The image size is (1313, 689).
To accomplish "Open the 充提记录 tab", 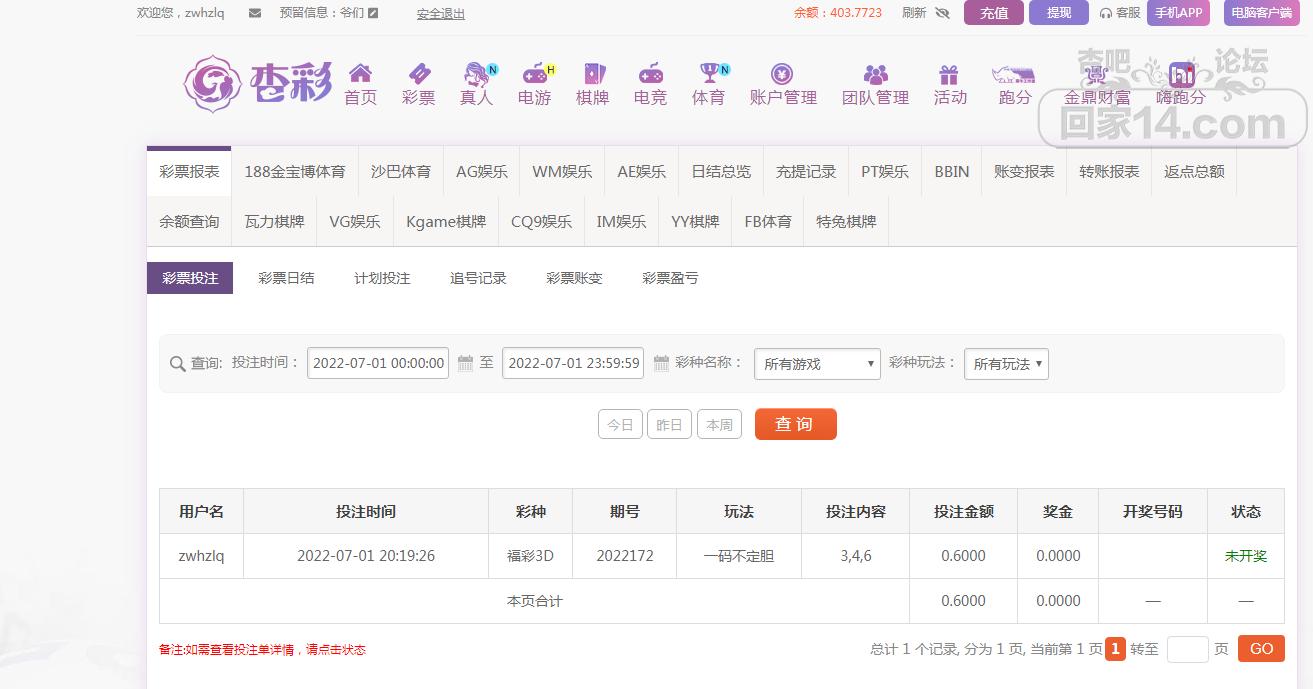I will pyautogui.click(x=806, y=171).
